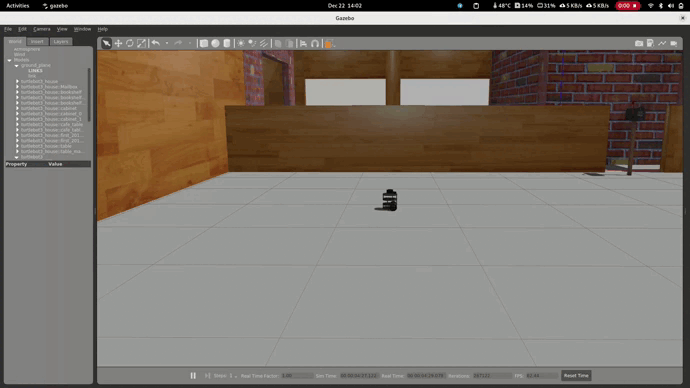
Task: Expand the turtlebot3_house::cabinet_1 node
Action: (17, 119)
